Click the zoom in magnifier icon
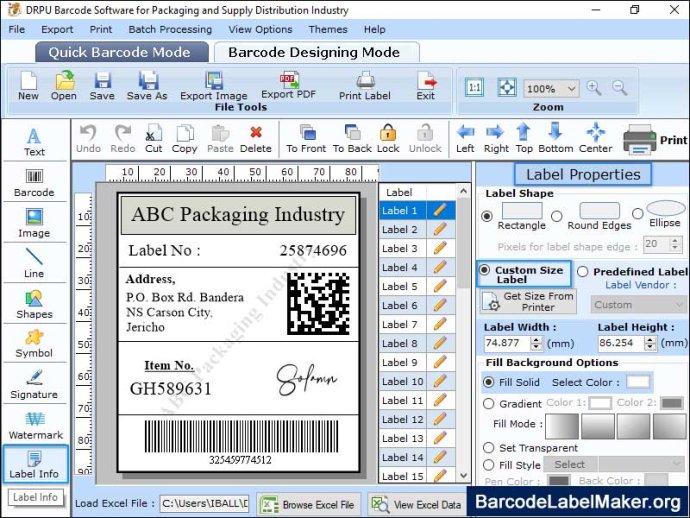690x518 pixels. (594, 88)
